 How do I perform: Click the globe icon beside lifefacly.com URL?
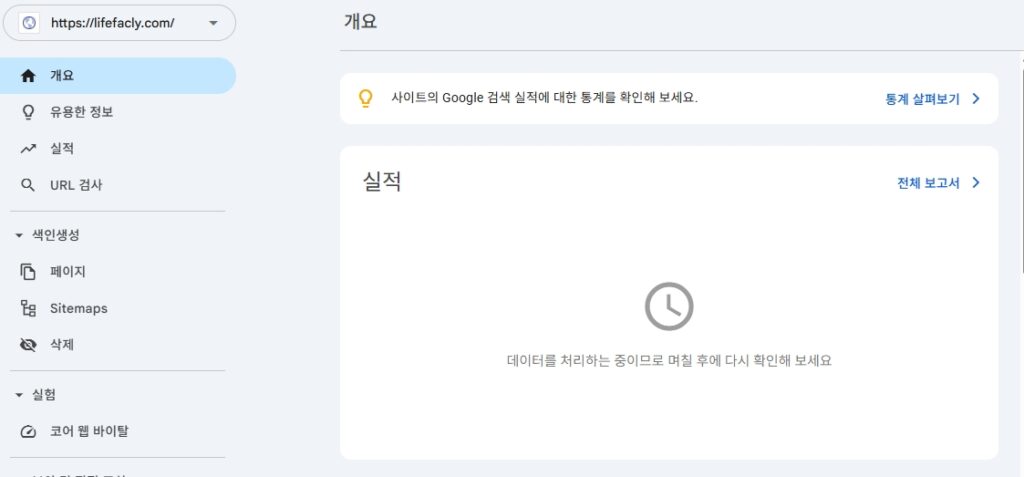(29, 23)
